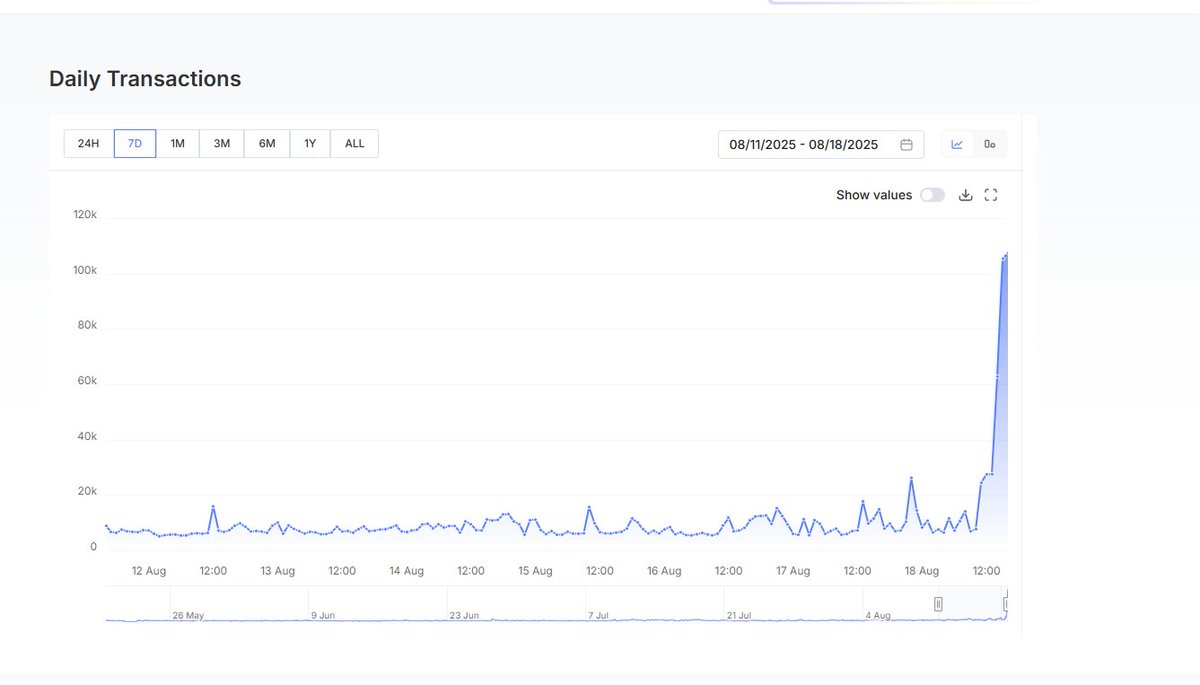Select the 24H time range tab

88,143
